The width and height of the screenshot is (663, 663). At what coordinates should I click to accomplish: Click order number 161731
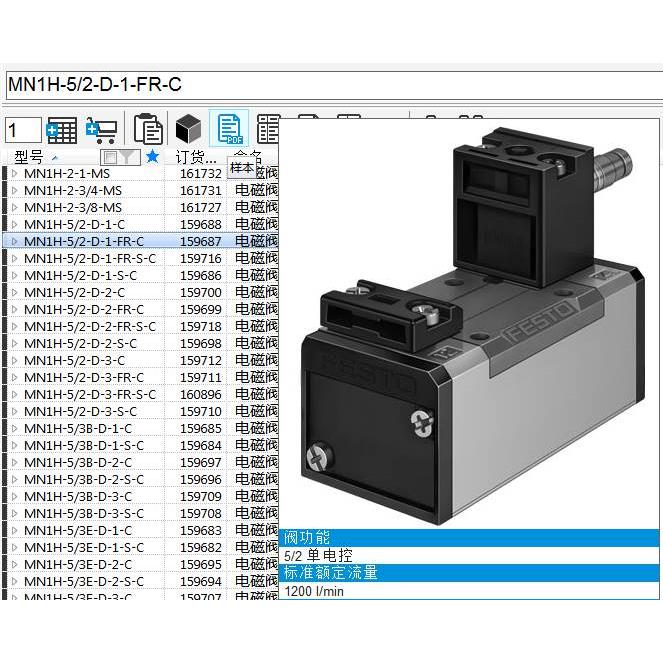click(201, 191)
